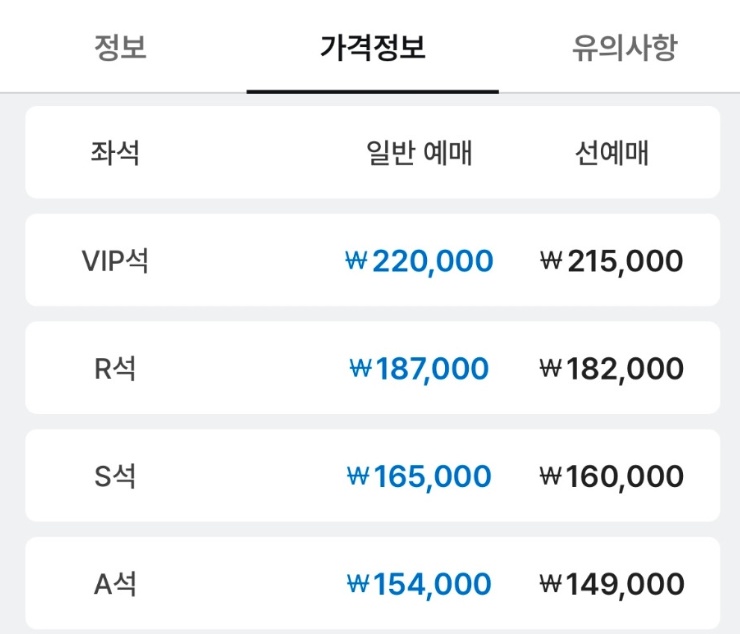Select the S석 seat label
740x634 pixels.
click(115, 476)
